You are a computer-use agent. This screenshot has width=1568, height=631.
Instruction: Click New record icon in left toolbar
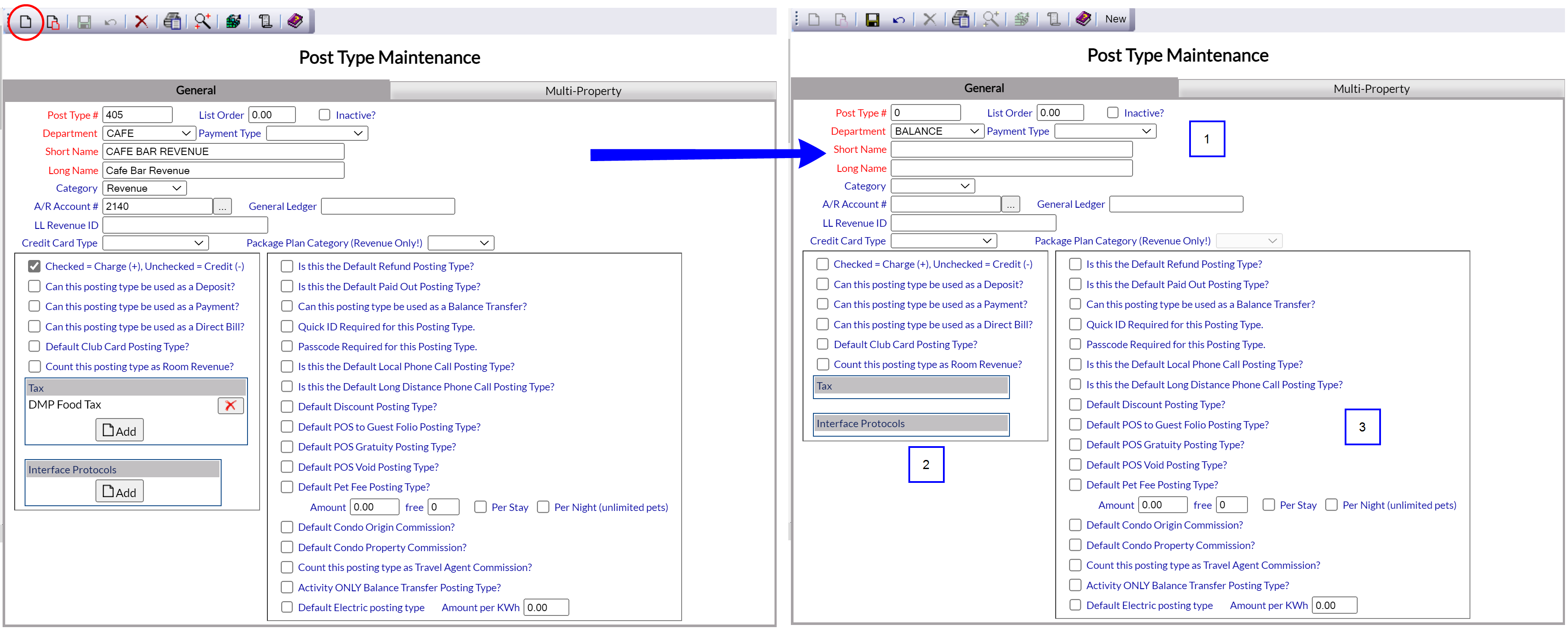25,22
